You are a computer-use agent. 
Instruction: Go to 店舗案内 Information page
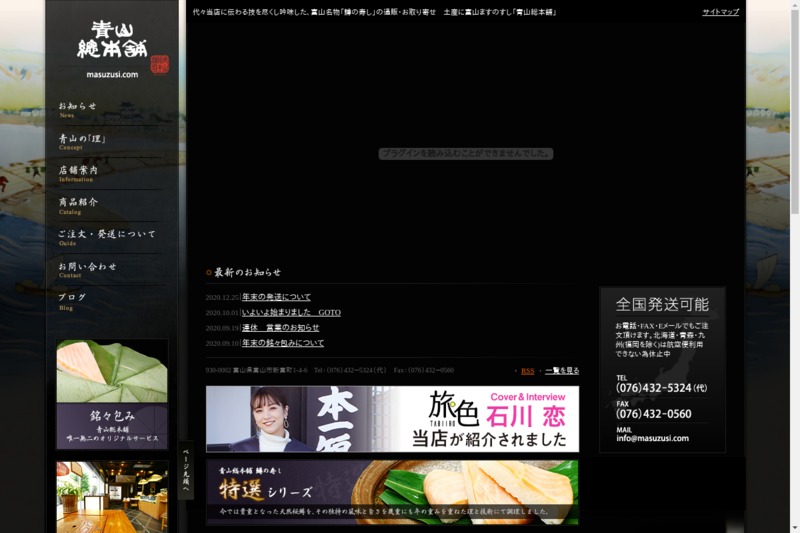79,173
